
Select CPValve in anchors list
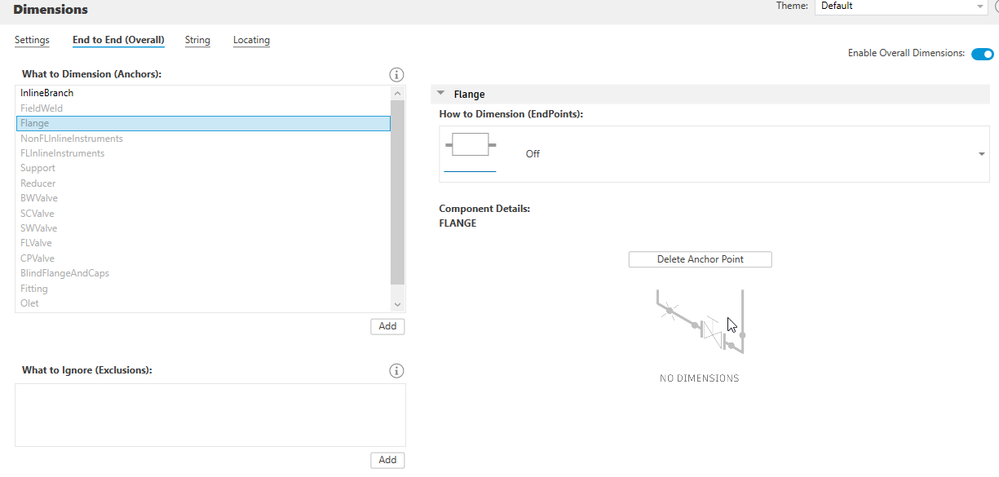[x=203, y=259]
